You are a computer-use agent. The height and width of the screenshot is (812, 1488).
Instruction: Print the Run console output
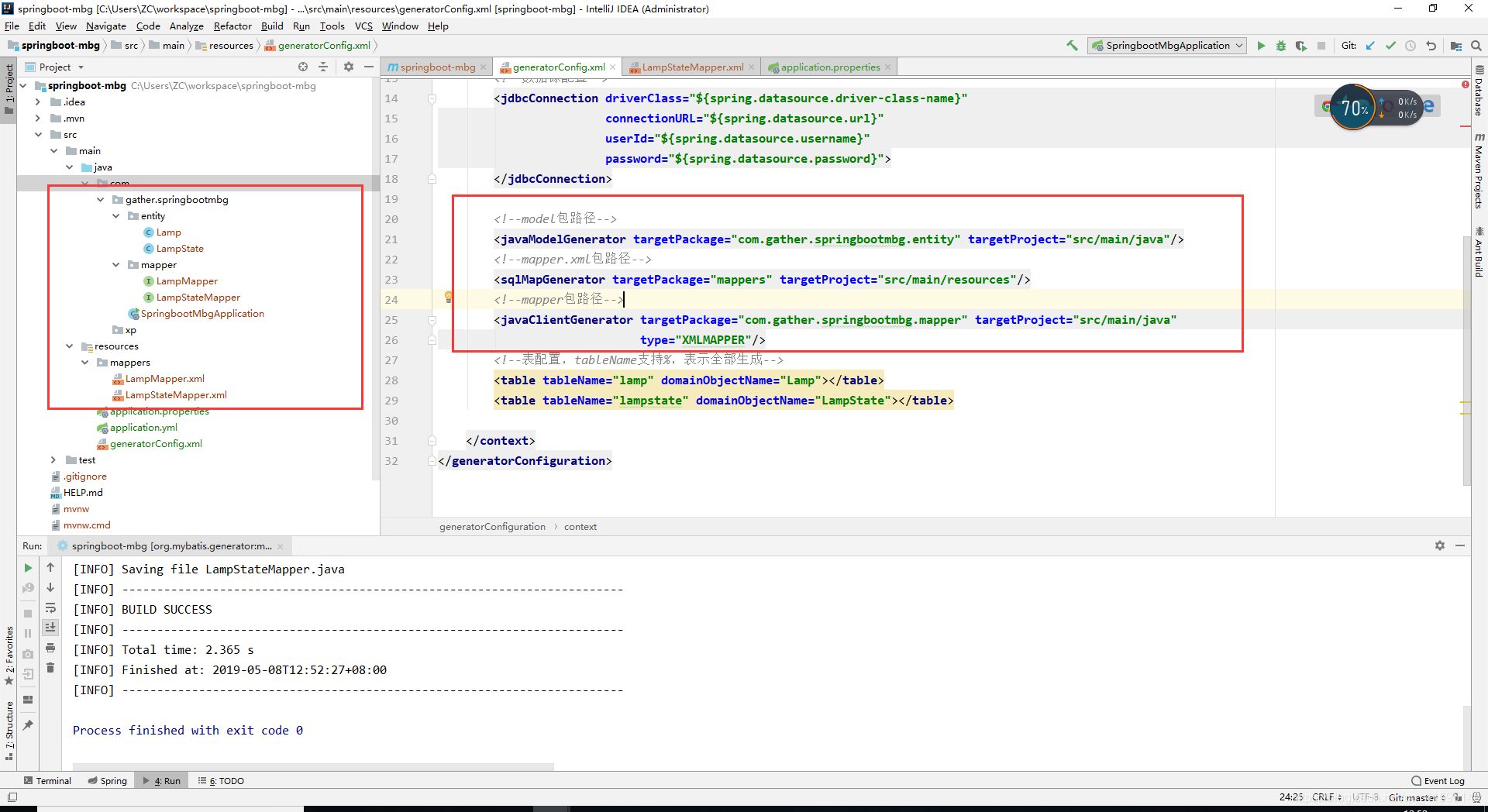click(x=50, y=648)
